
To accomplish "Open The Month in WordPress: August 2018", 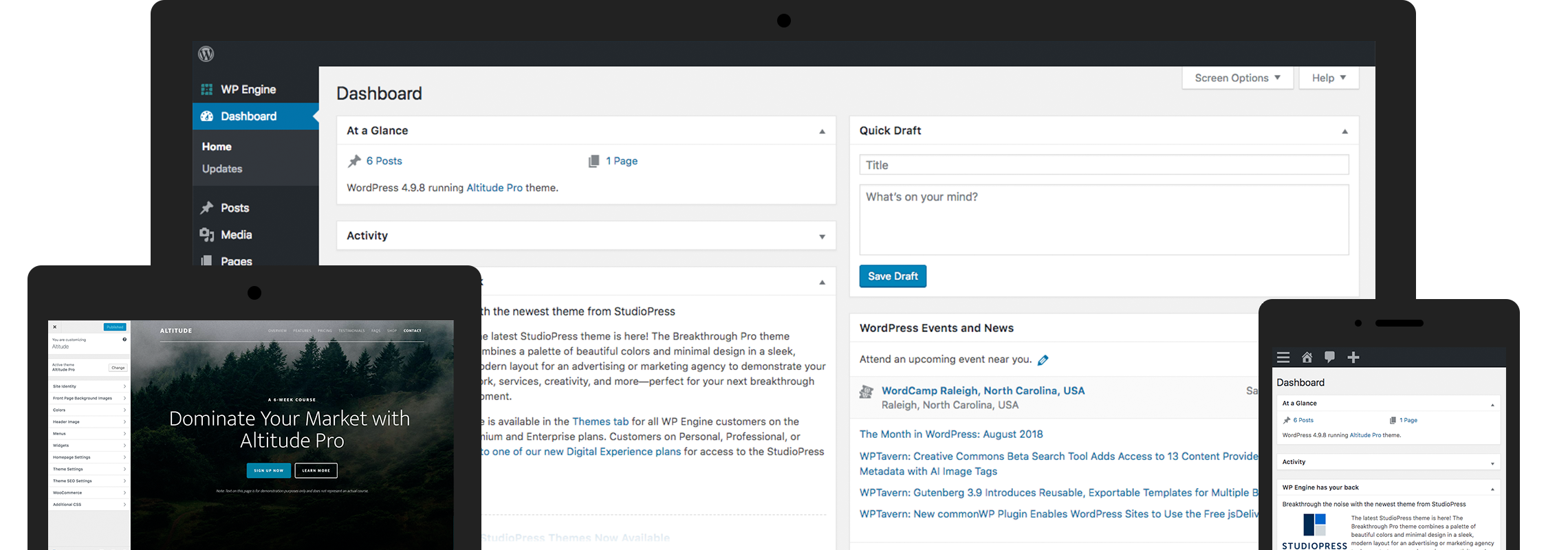I will pos(951,434).
